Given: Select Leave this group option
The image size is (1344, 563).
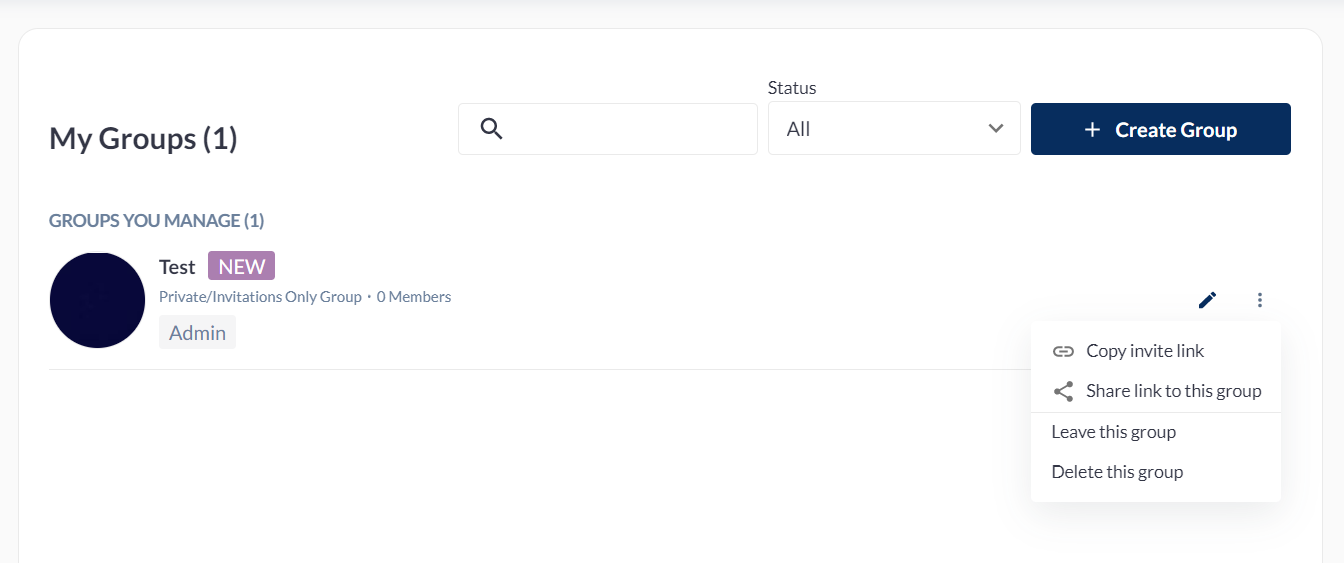Looking at the screenshot, I should pyautogui.click(x=1113, y=432).
